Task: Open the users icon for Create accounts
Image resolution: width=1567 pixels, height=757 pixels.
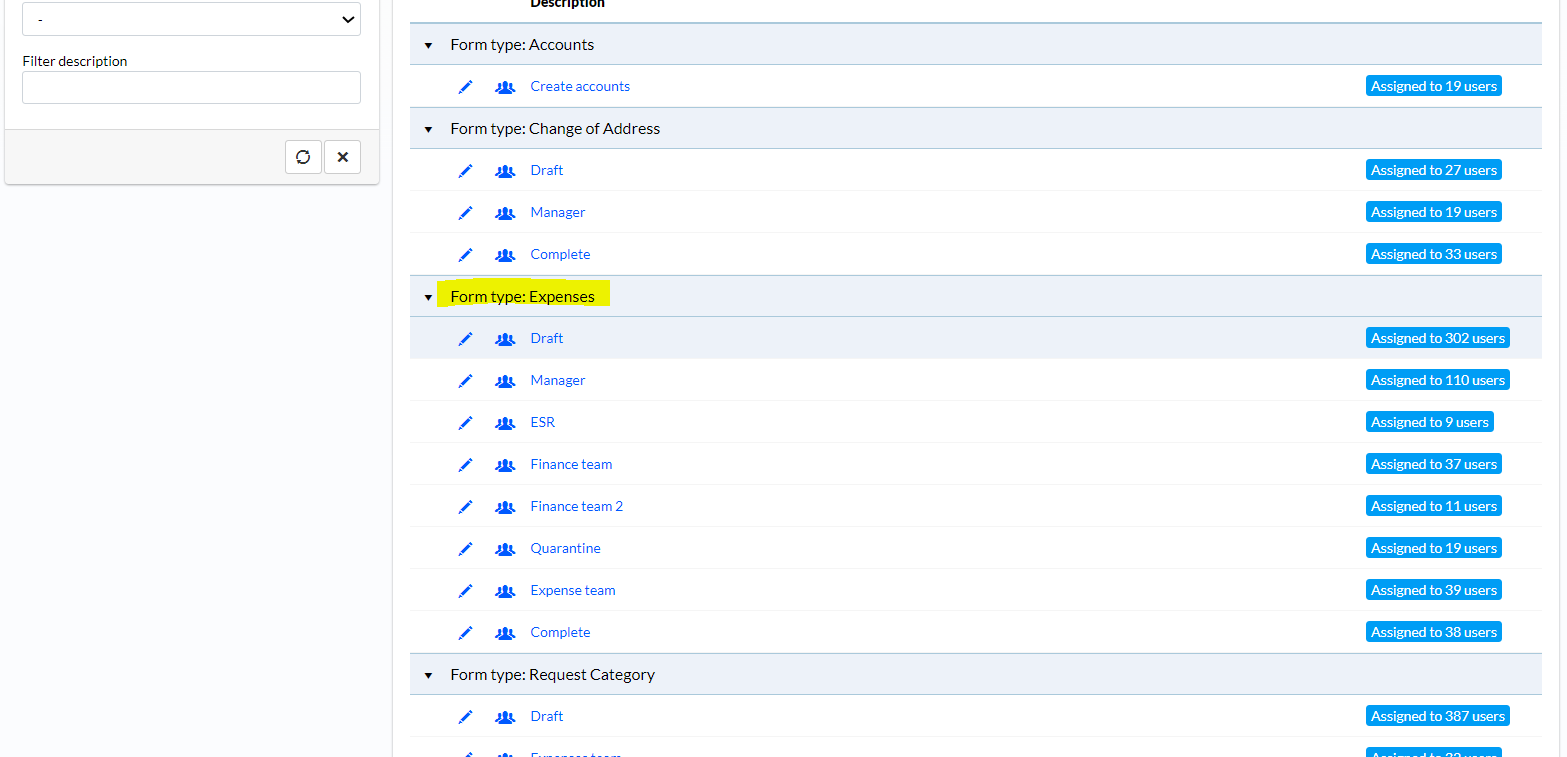Action: [505, 87]
